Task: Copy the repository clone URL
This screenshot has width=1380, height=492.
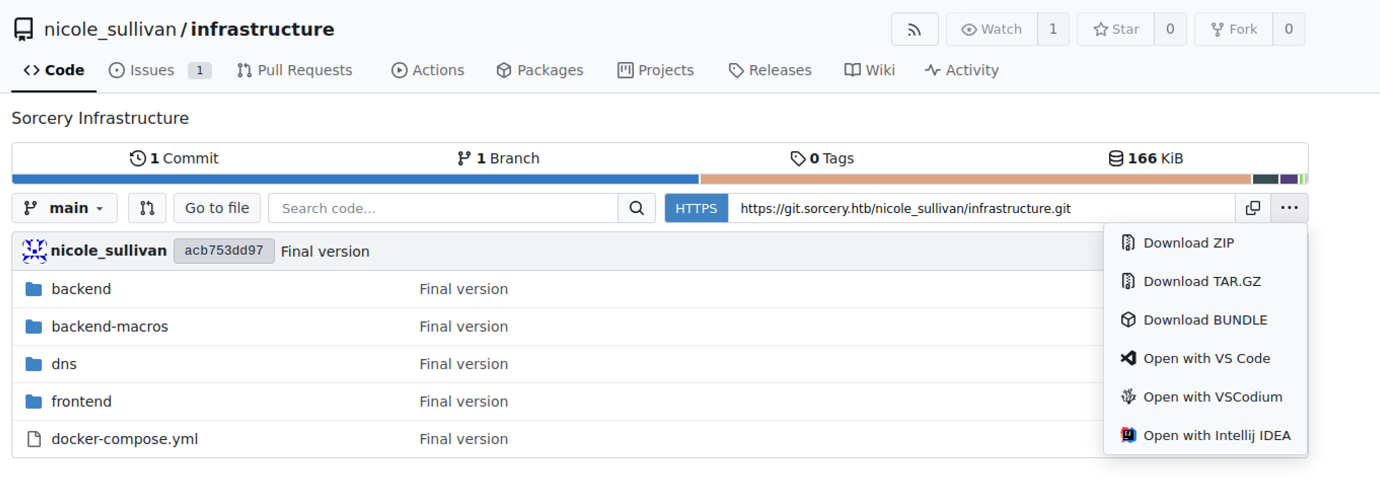Action: tap(1253, 208)
